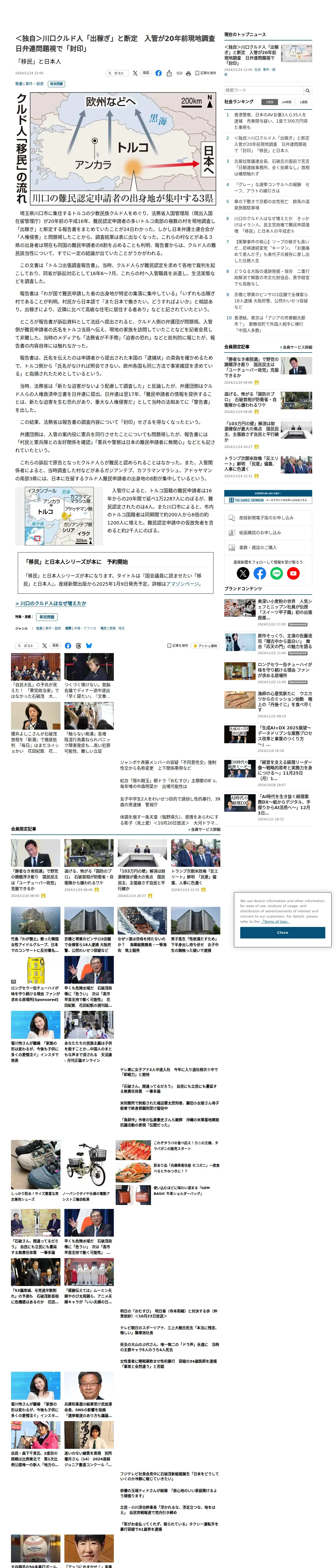Close the cookie notice with 'Close' button
336x1568 pixels.
click(x=282, y=932)
